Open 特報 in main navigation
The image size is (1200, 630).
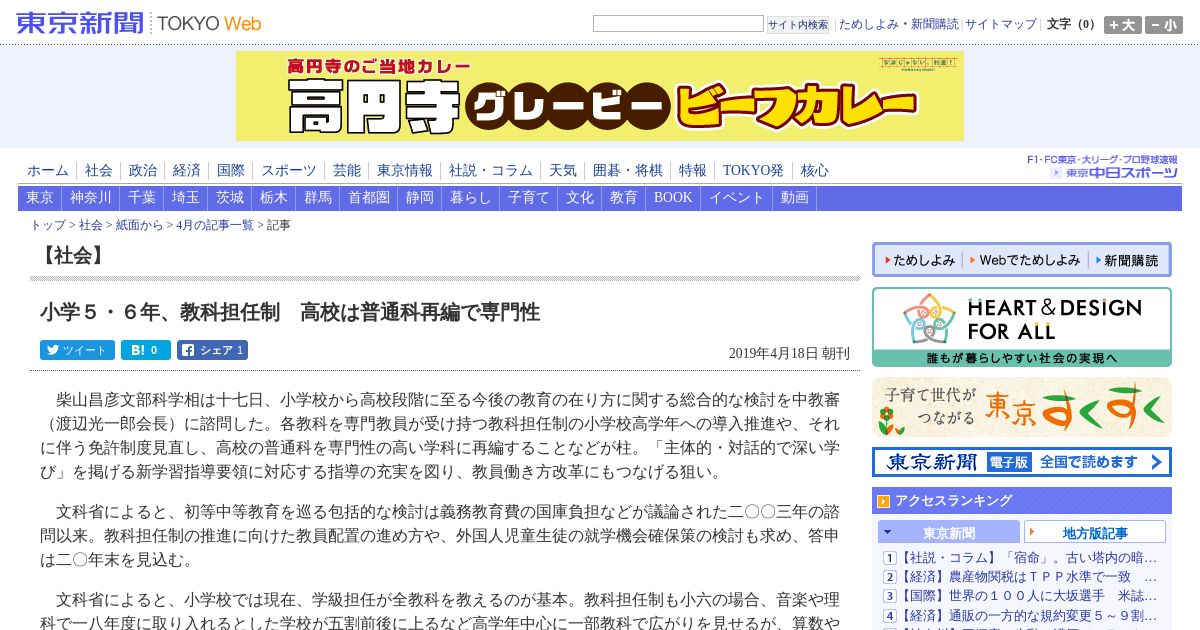point(692,170)
